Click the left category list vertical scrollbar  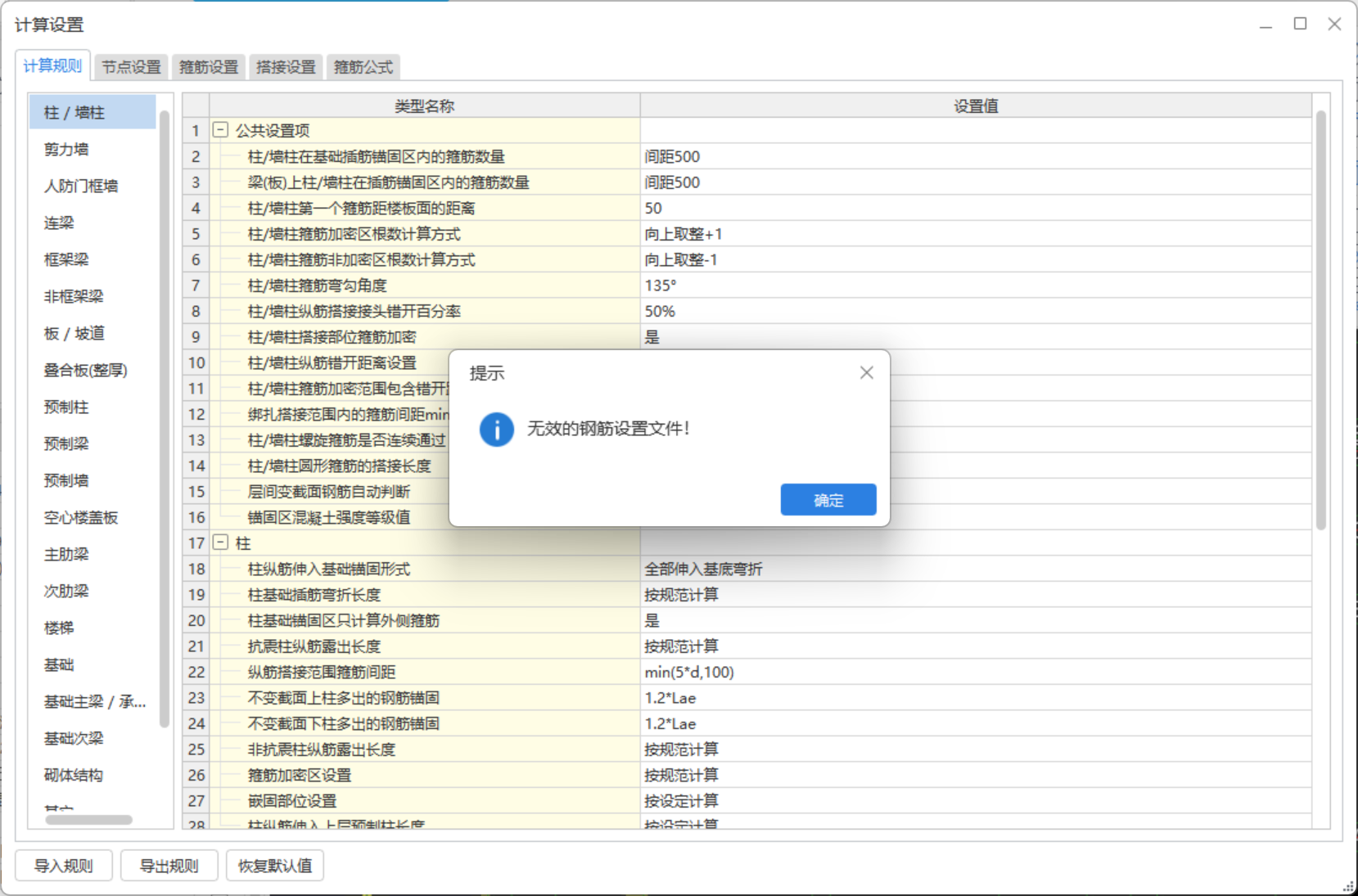(x=164, y=419)
